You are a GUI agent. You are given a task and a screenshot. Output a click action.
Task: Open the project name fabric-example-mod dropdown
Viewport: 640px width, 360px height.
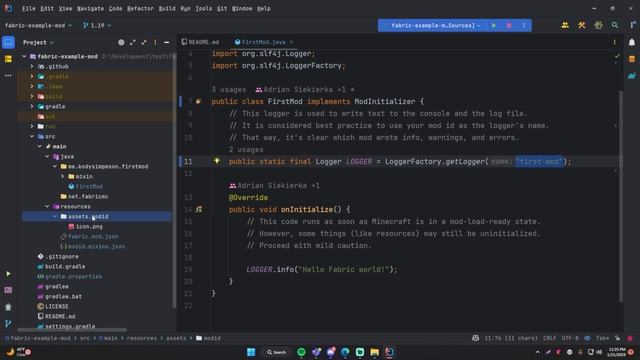(38, 25)
